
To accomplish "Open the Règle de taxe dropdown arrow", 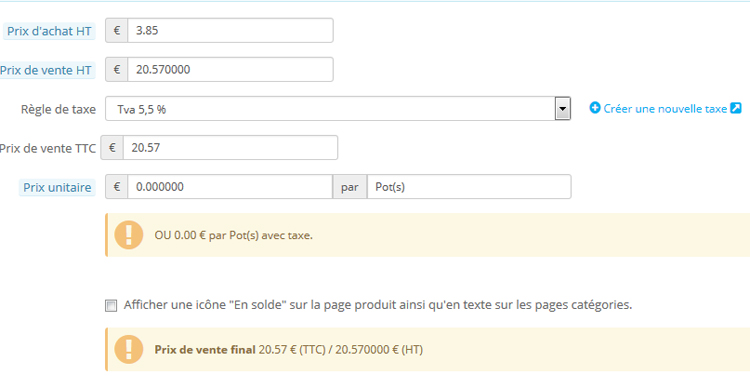I will pyautogui.click(x=562, y=109).
